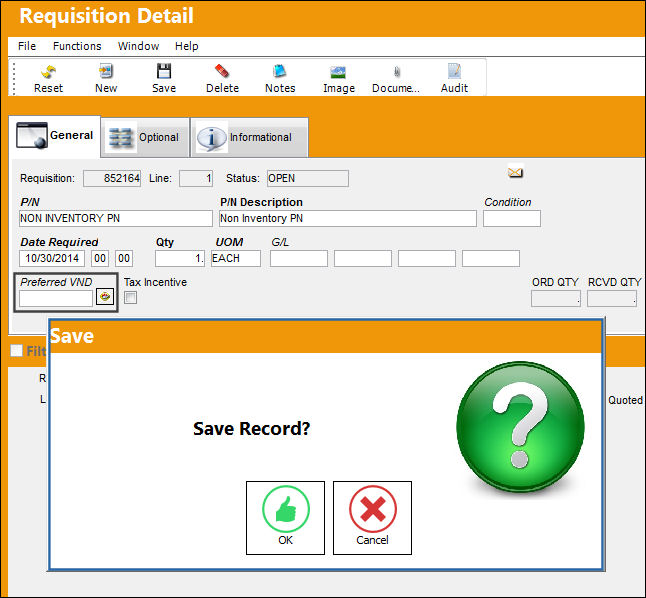This screenshot has height=598, width=646.
Task: Click the Date Required hour field
Action: pos(100,258)
